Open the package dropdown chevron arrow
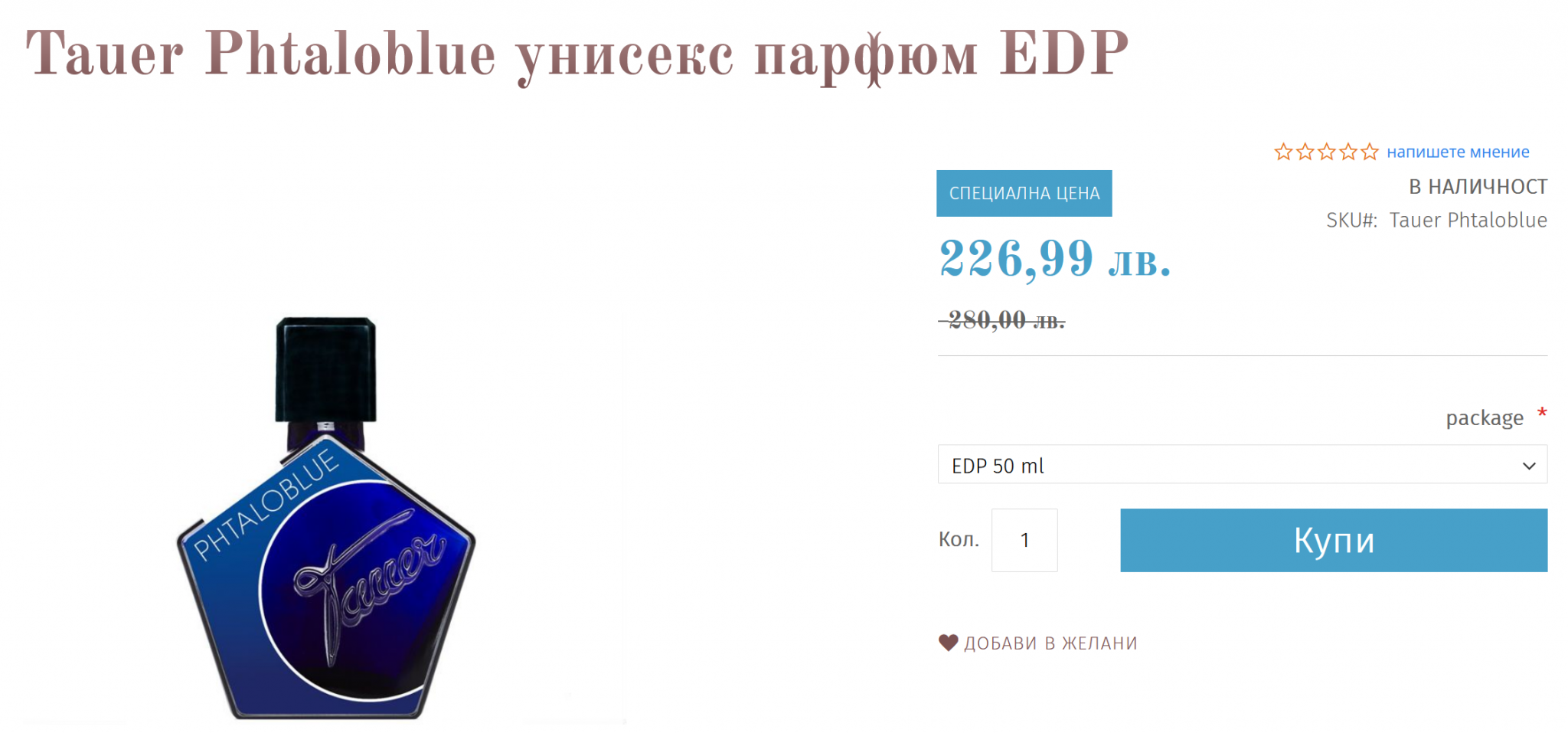Image resolution: width=1568 pixels, height=733 pixels. pyautogui.click(x=1529, y=466)
